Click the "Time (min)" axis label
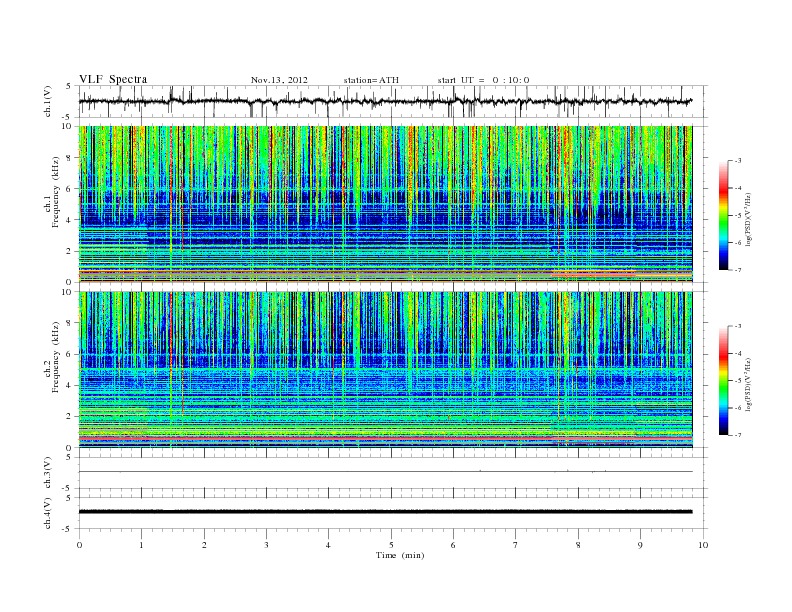This screenshot has width=792, height=612. 400,555
